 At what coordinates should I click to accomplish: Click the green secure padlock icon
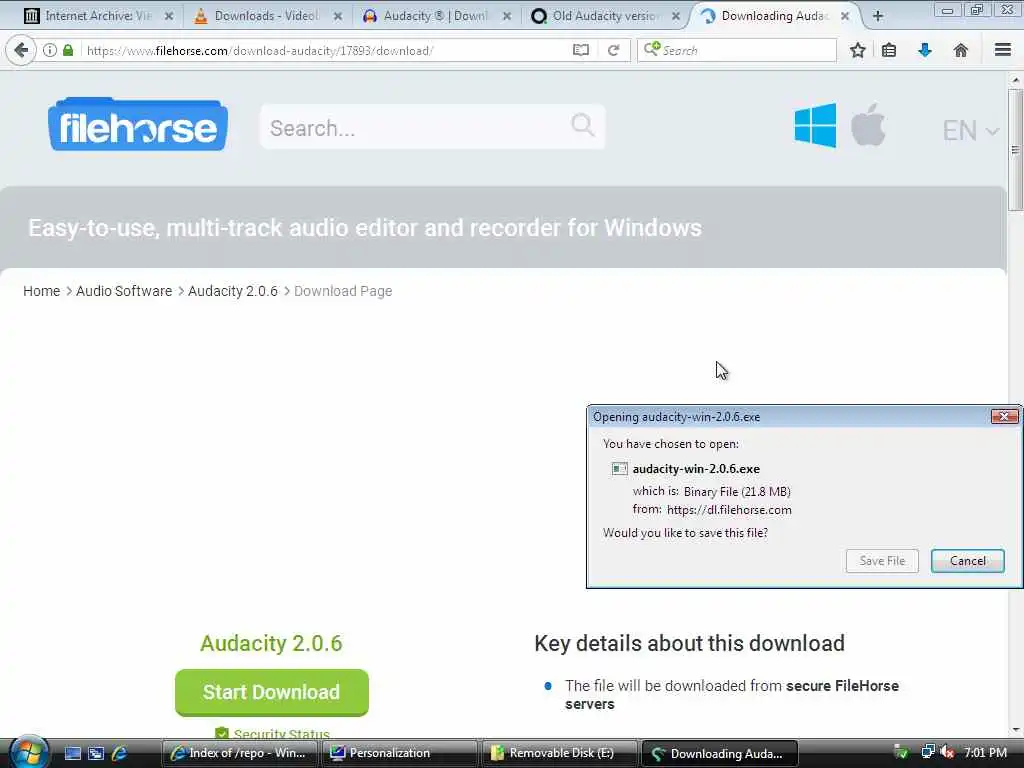click(68, 50)
